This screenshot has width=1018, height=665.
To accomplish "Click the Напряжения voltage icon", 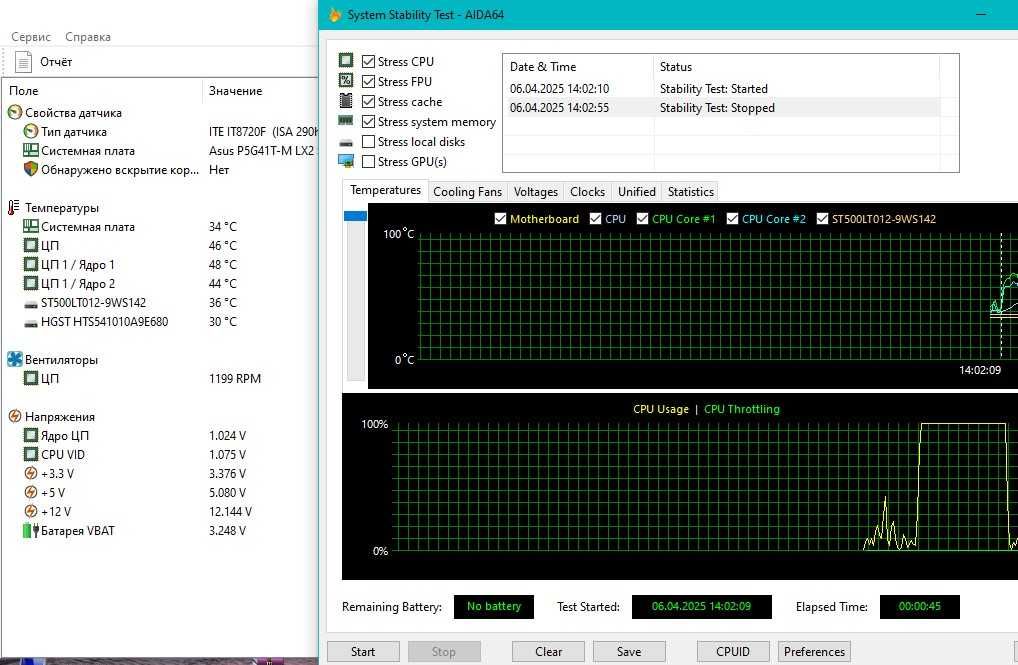I will tap(15, 416).
